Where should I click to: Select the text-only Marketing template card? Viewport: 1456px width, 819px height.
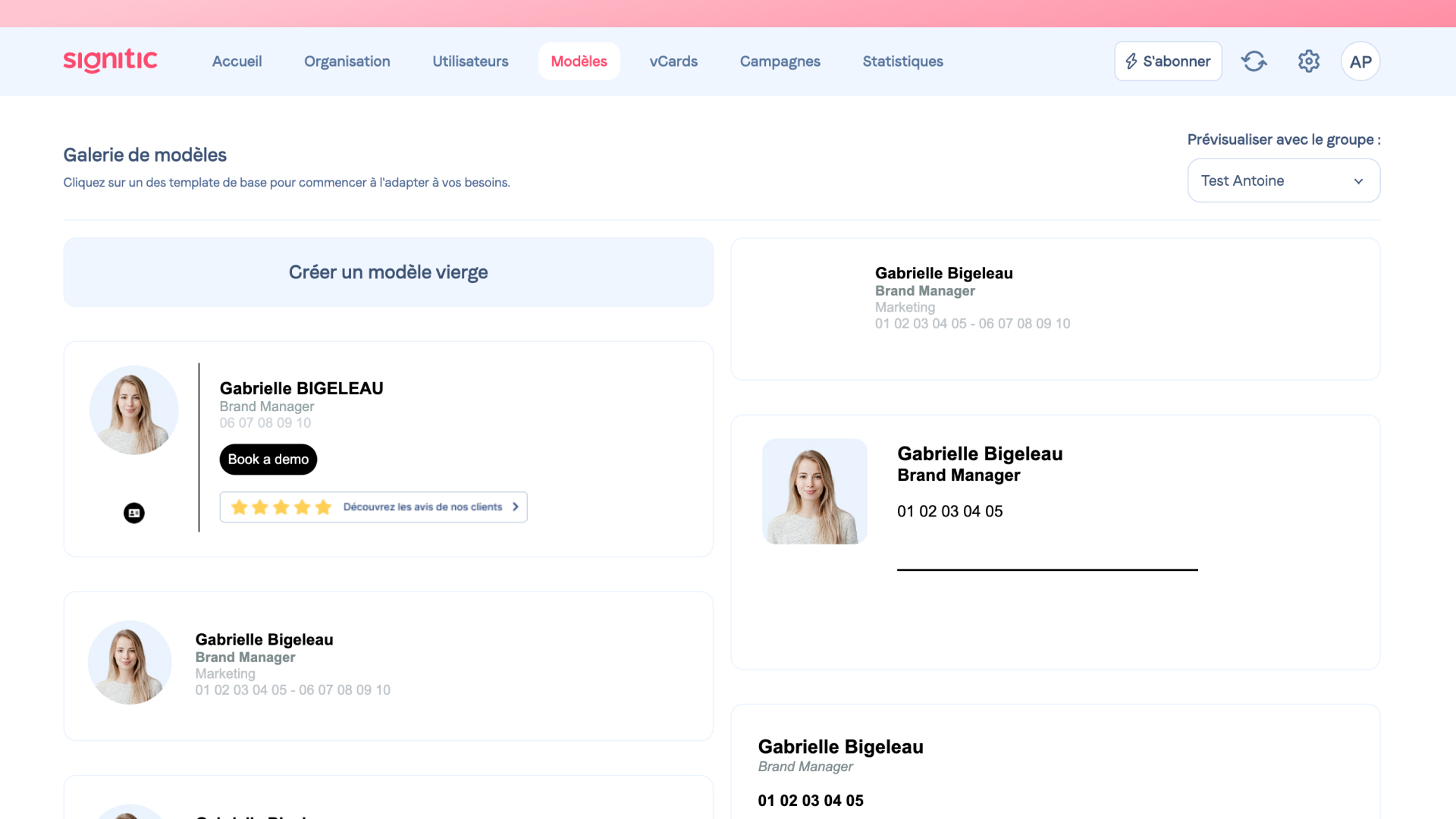(1054, 309)
